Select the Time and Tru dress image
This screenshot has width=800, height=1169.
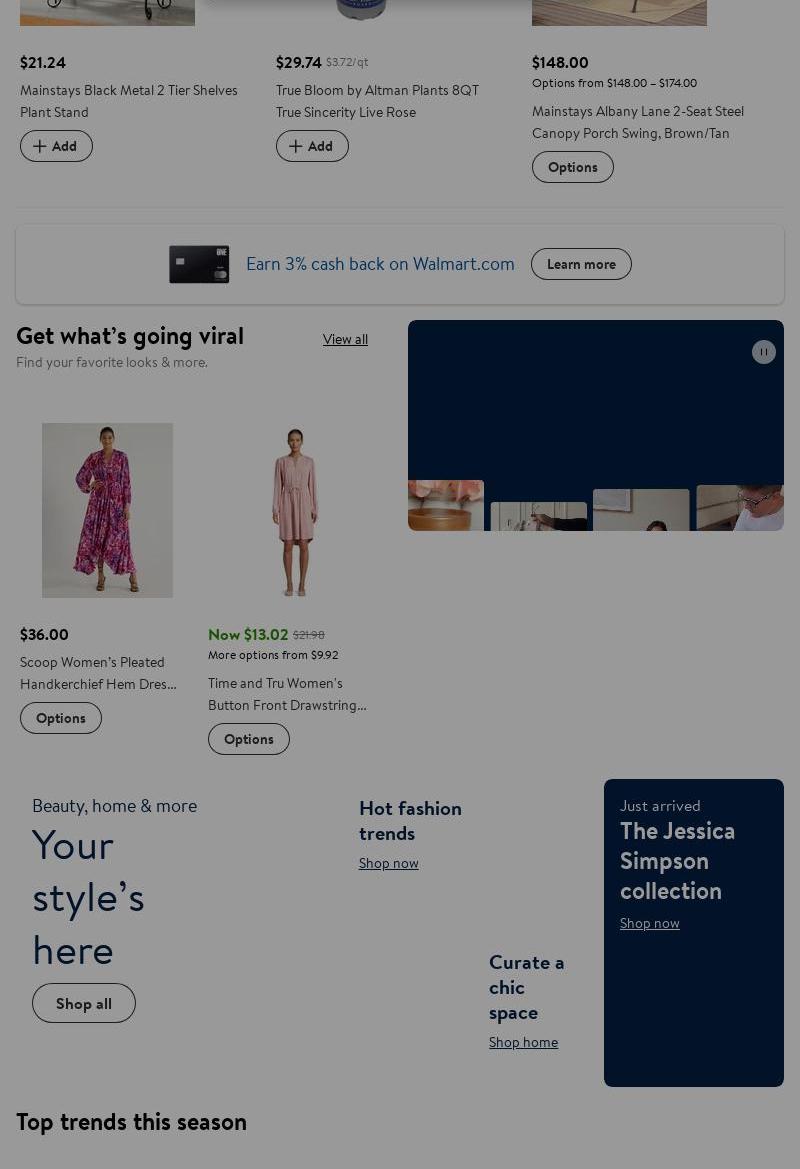coord(294,510)
